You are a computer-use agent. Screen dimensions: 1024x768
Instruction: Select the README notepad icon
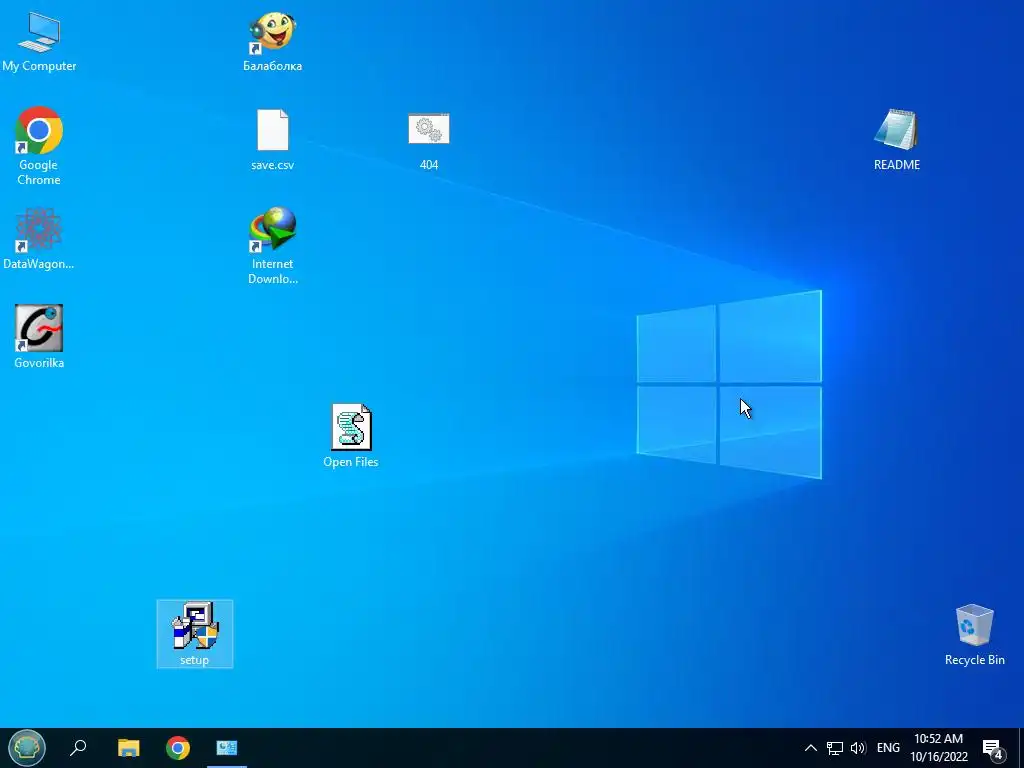(897, 140)
